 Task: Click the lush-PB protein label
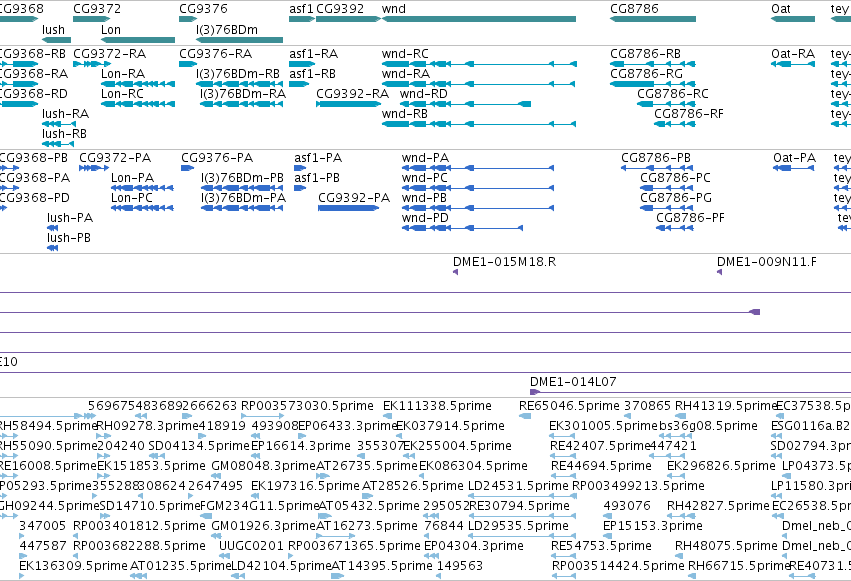click(x=69, y=238)
